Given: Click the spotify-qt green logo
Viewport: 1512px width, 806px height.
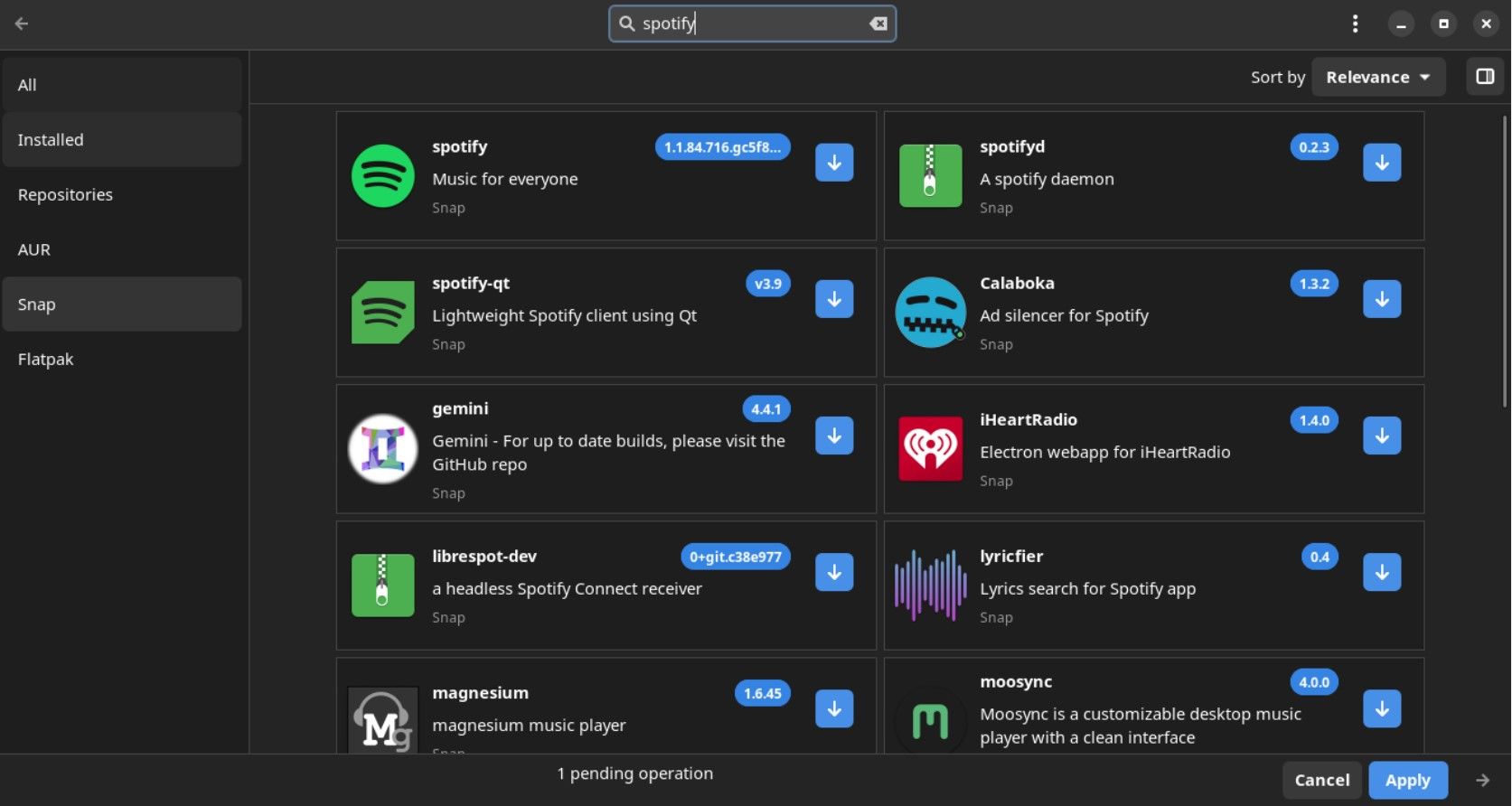Looking at the screenshot, I should tap(383, 313).
